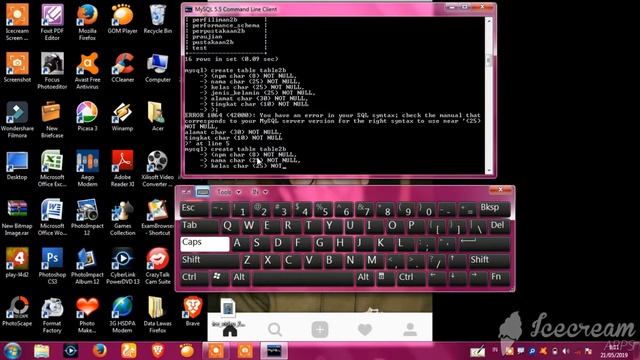Open GOM Player desktop icon

[122, 20]
